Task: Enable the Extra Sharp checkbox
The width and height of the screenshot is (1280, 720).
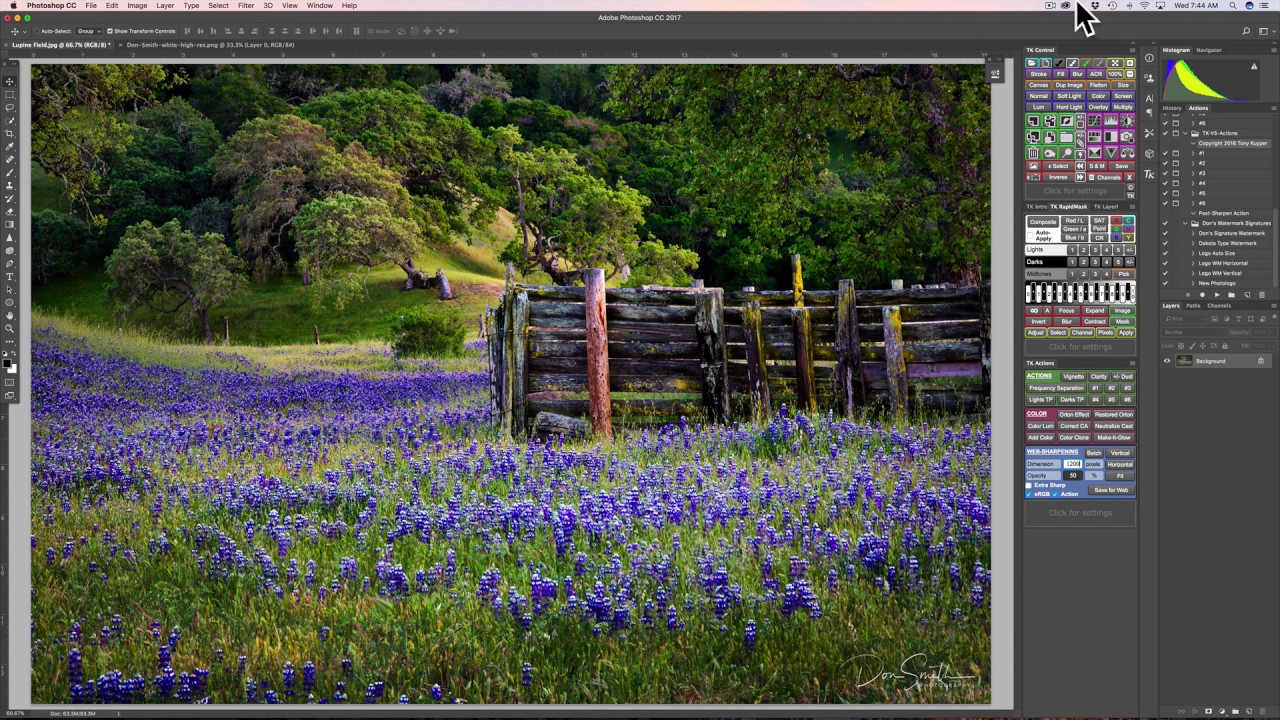Action: click(x=1028, y=485)
